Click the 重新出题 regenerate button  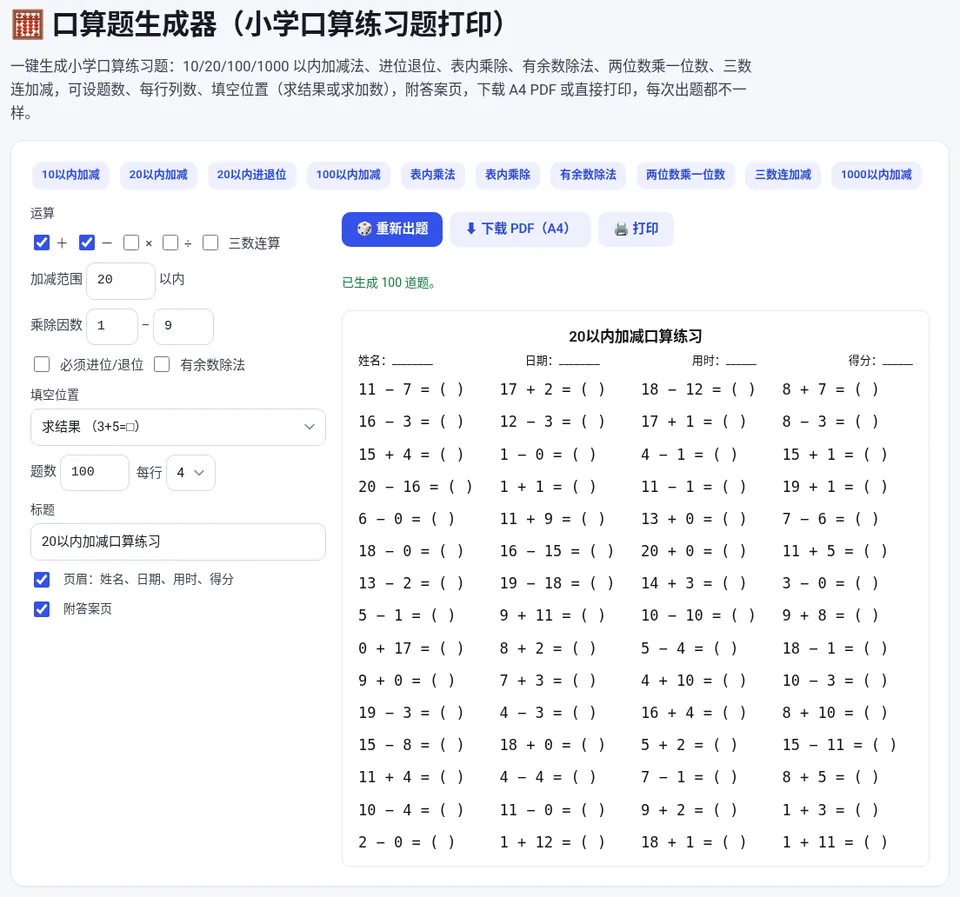(x=392, y=229)
